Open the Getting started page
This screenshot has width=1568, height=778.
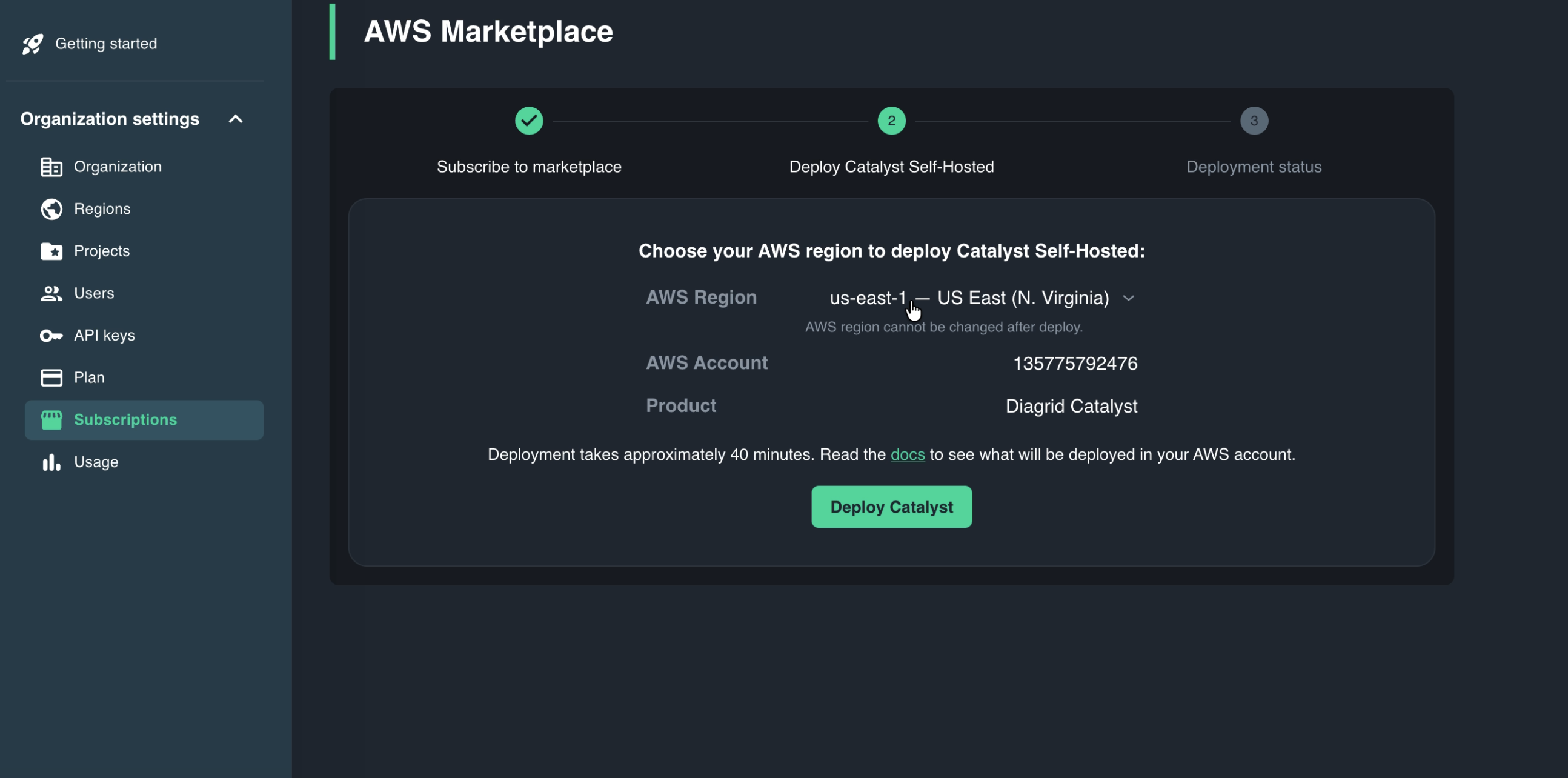(x=106, y=44)
